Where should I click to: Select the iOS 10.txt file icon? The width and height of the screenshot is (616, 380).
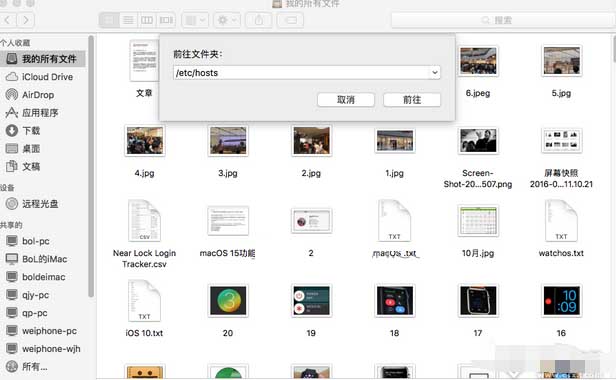[x=145, y=301]
